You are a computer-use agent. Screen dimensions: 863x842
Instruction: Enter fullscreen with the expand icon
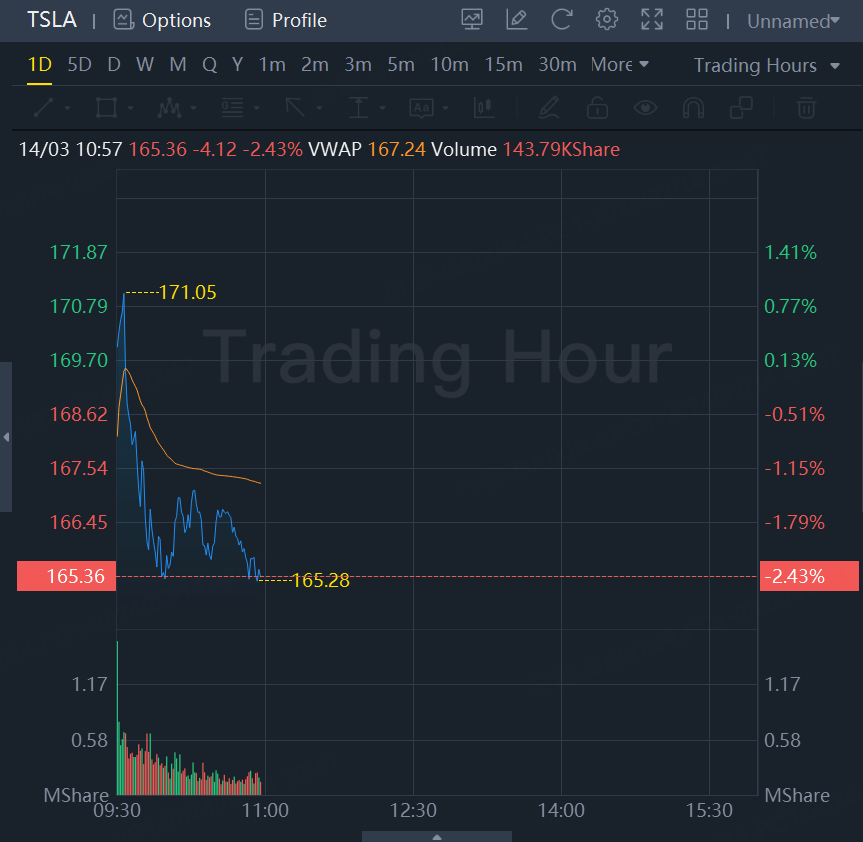(x=652, y=20)
